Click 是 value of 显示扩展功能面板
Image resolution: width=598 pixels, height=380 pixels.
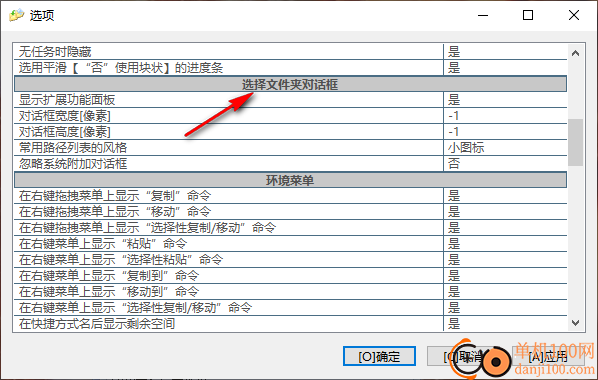505,100
